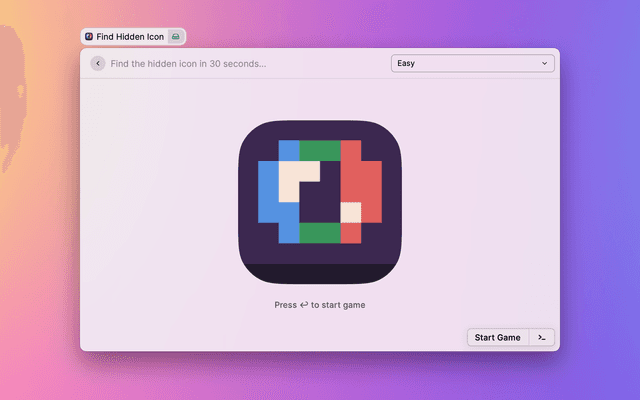Select the Find Hidden Icon title label
Screen dimensions: 640x400
click(x=130, y=36)
